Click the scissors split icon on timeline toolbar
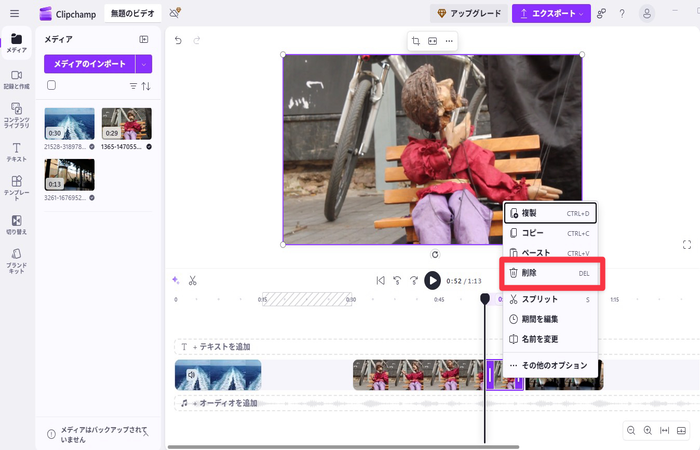Screen dimensions: 700x450 [192, 280]
